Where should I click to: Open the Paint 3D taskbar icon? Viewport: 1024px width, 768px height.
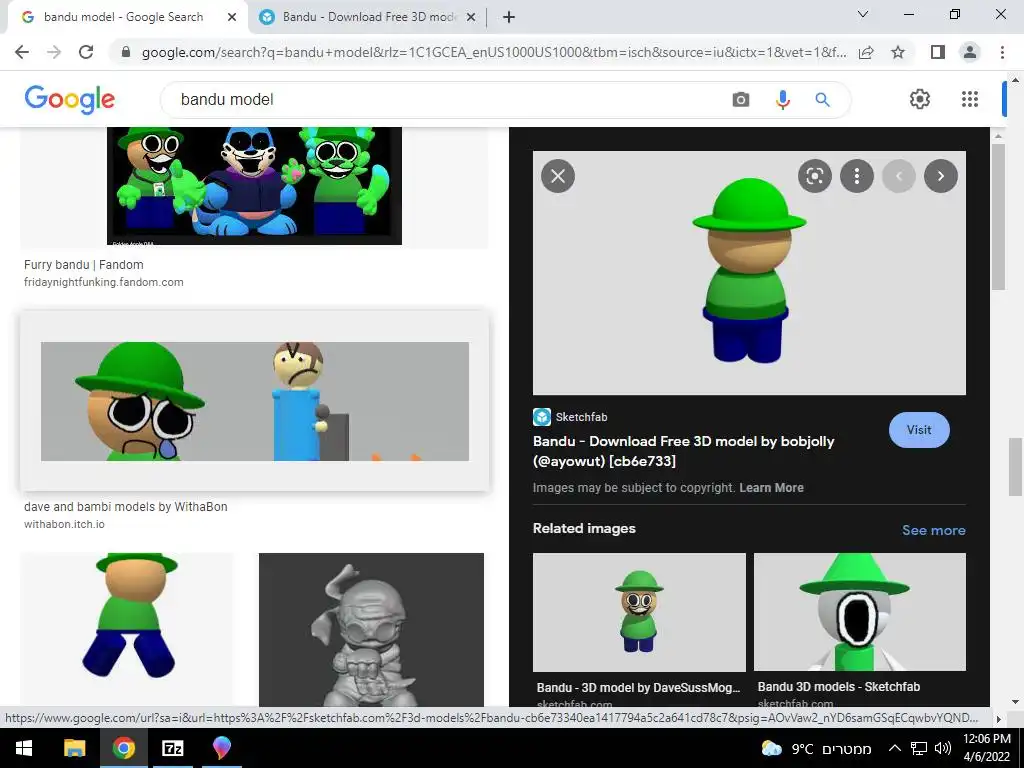221,748
